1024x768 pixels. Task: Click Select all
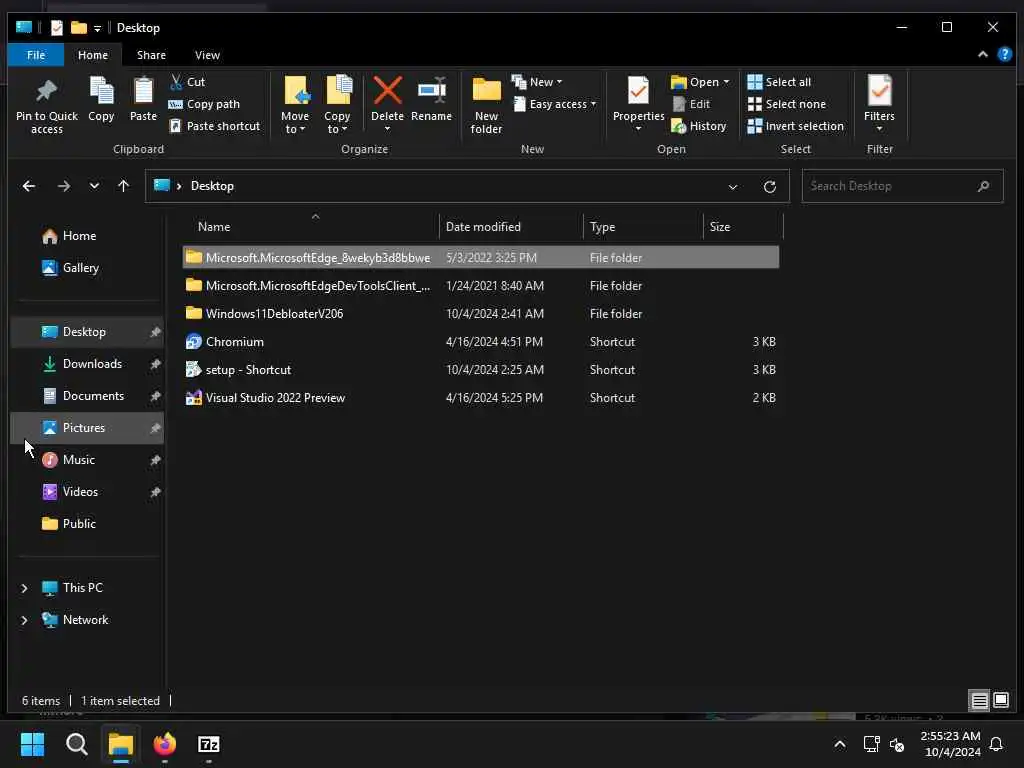tap(779, 82)
